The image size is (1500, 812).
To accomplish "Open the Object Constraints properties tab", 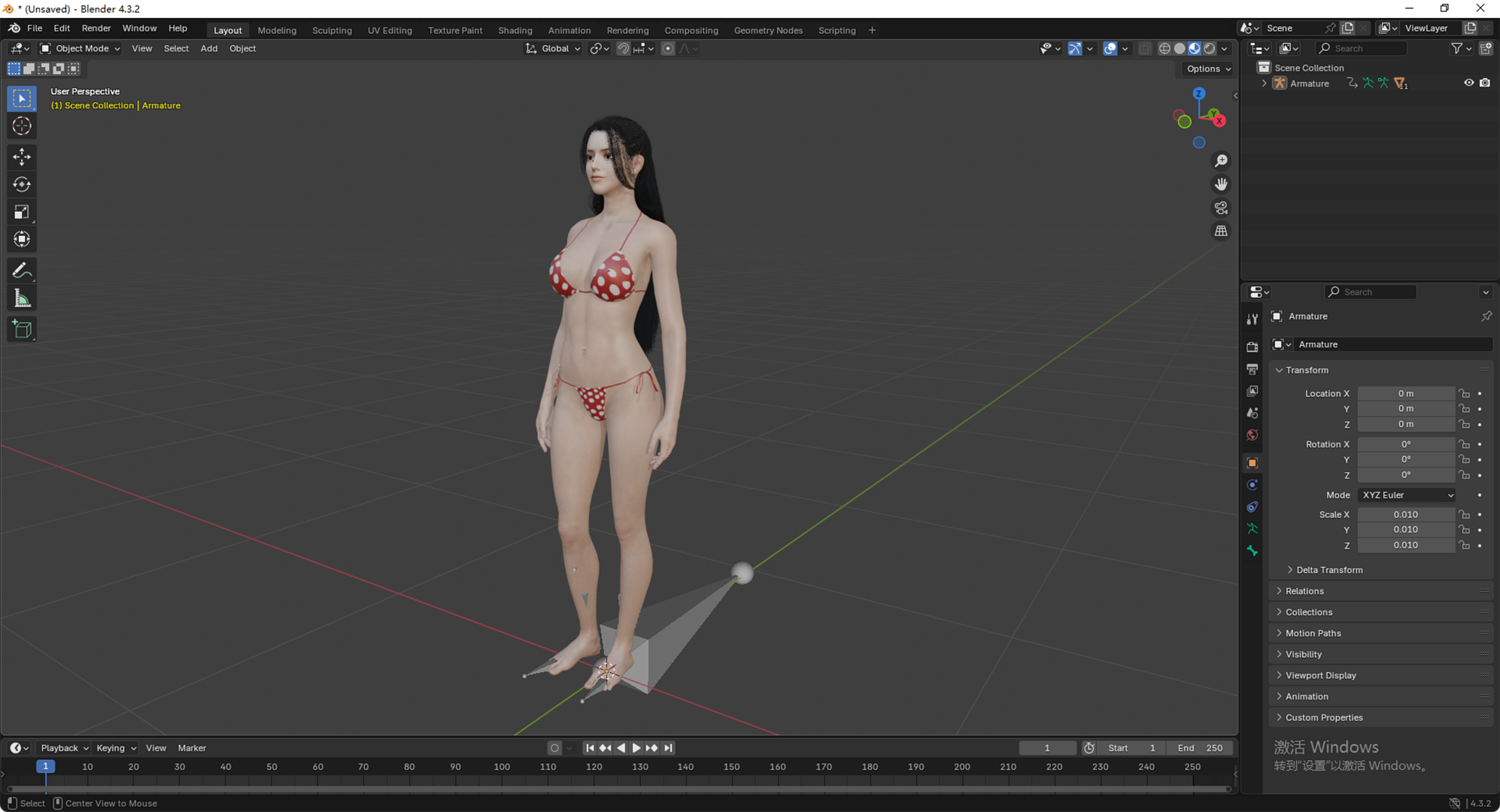I will pyautogui.click(x=1252, y=507).
